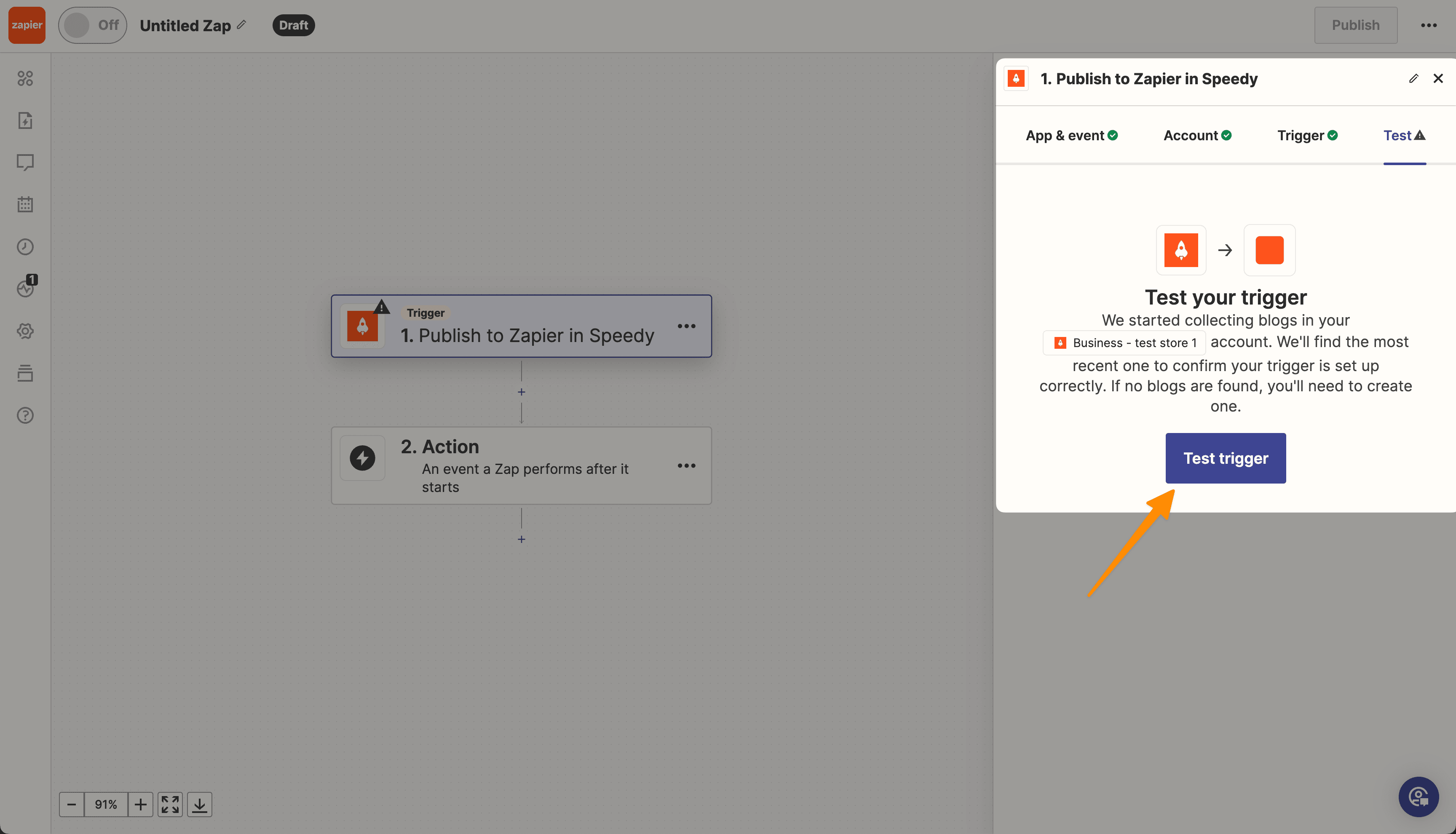
Task: Select the Publish to Zapier trigger step
Action: pos(521,326)
